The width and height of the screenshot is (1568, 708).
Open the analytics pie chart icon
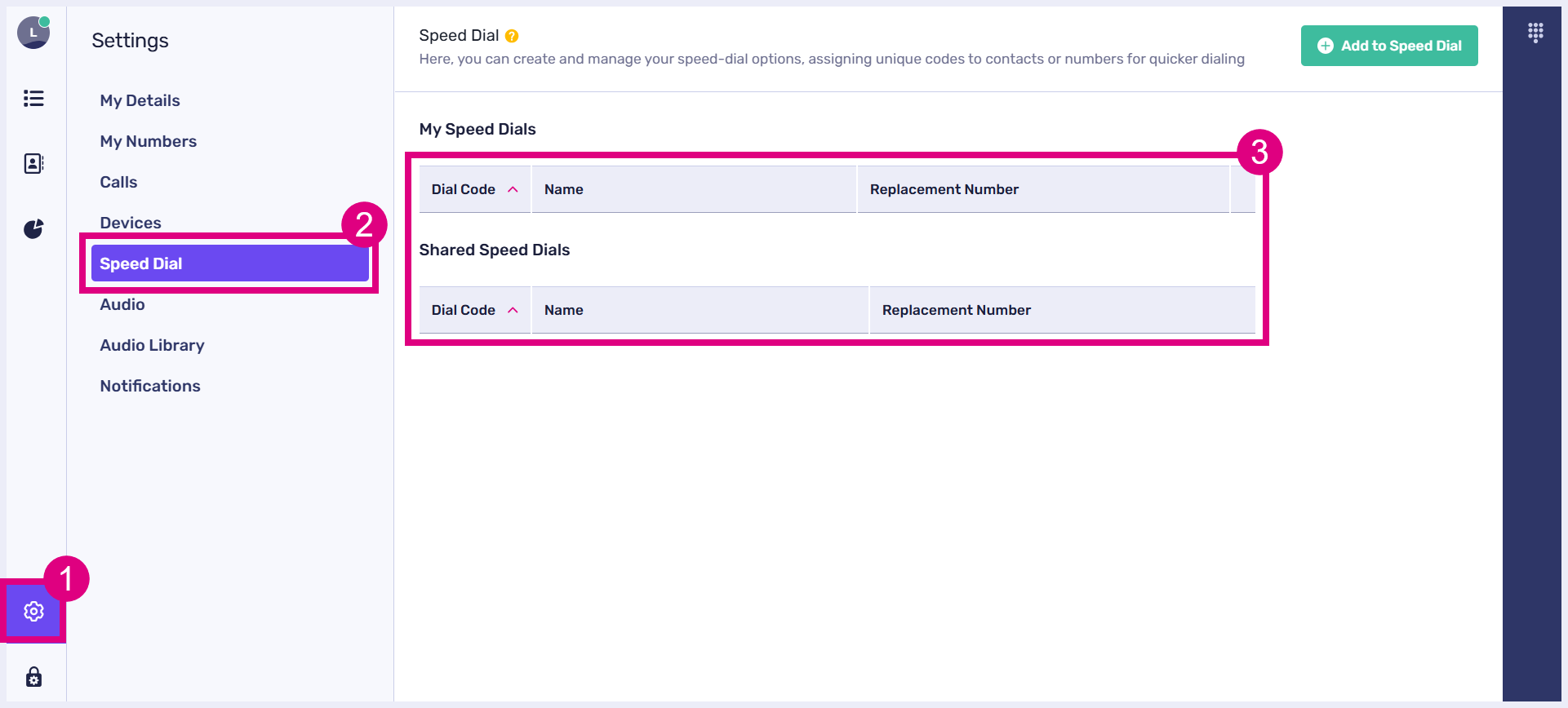click(x=33, y=229)
